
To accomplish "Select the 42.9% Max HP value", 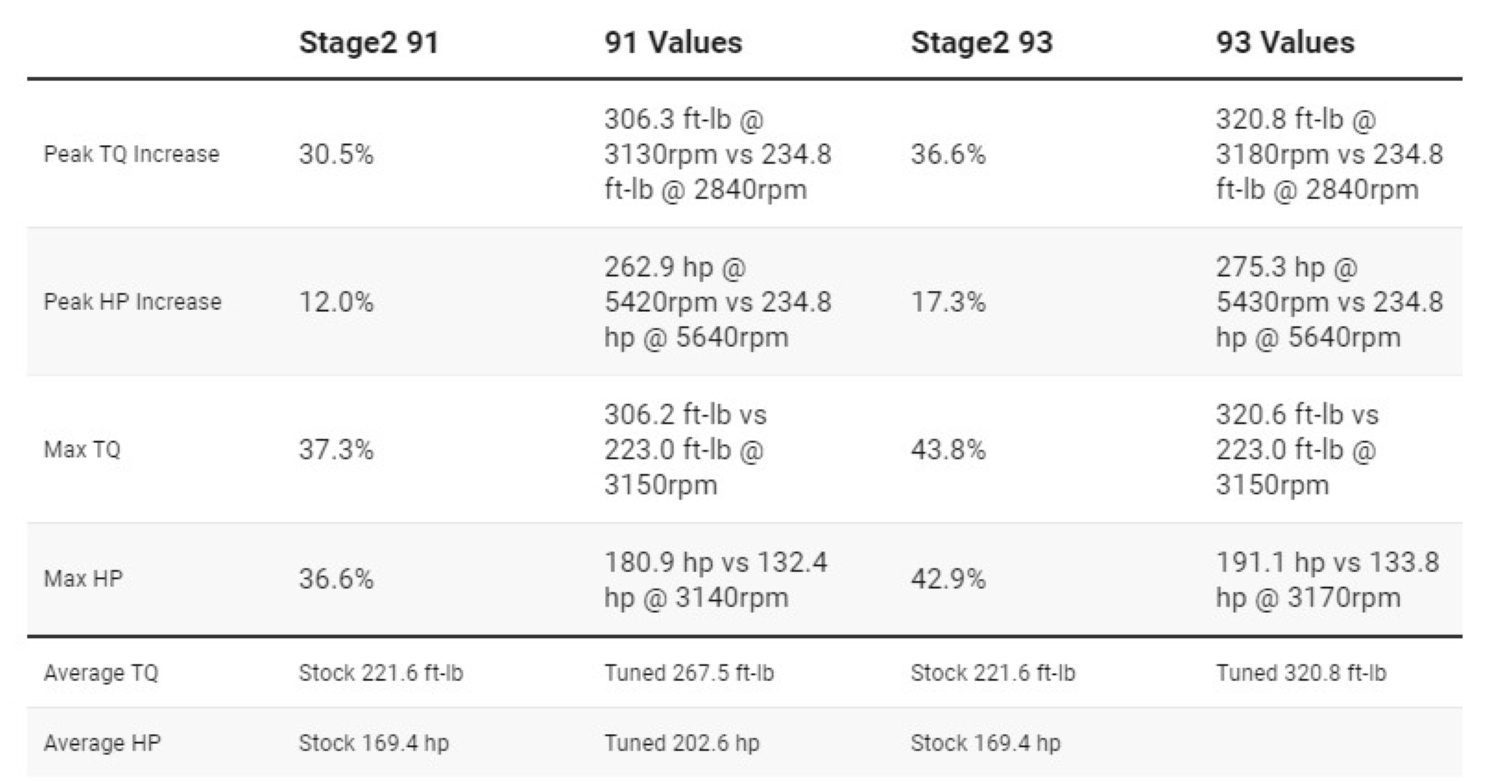I will [x=948, y=578].
